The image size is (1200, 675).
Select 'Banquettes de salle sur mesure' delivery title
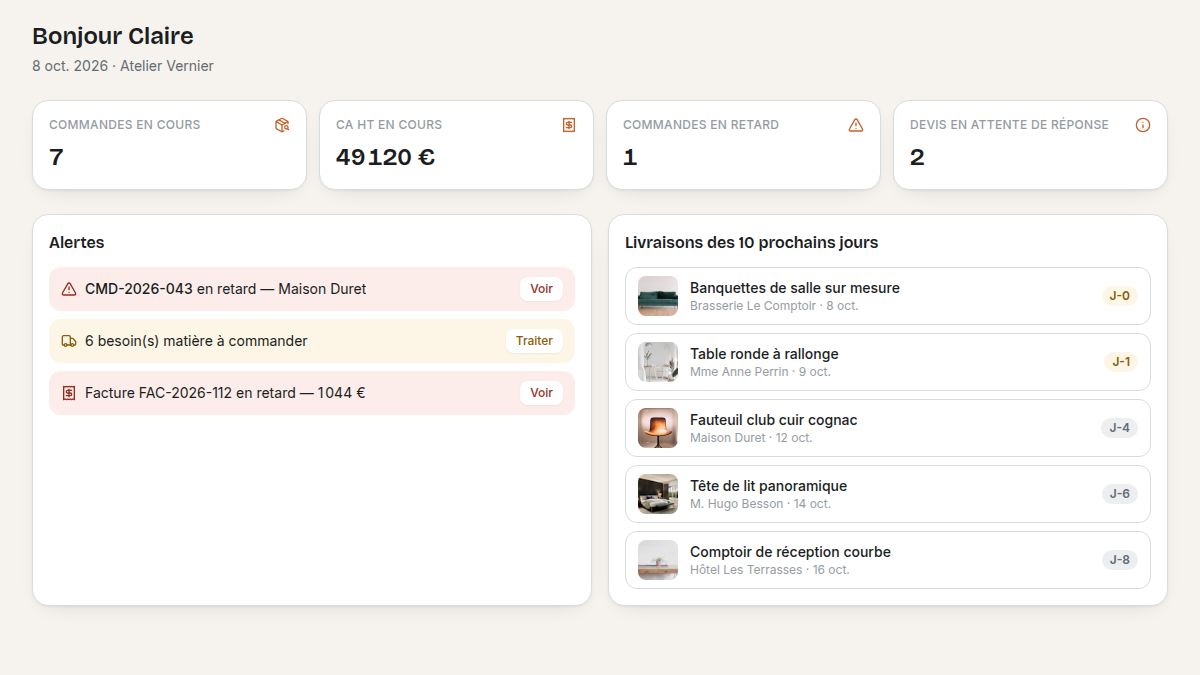(x=795, y=288)
